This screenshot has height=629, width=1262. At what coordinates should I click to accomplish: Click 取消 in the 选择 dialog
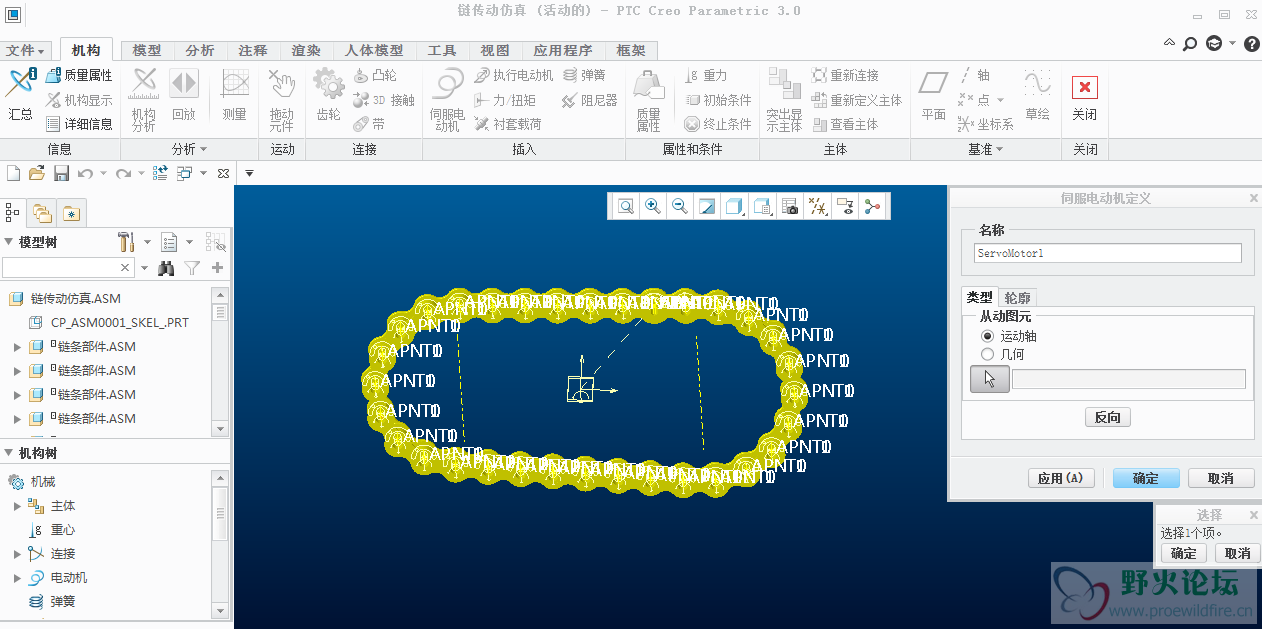click(x=1238, y=553)
